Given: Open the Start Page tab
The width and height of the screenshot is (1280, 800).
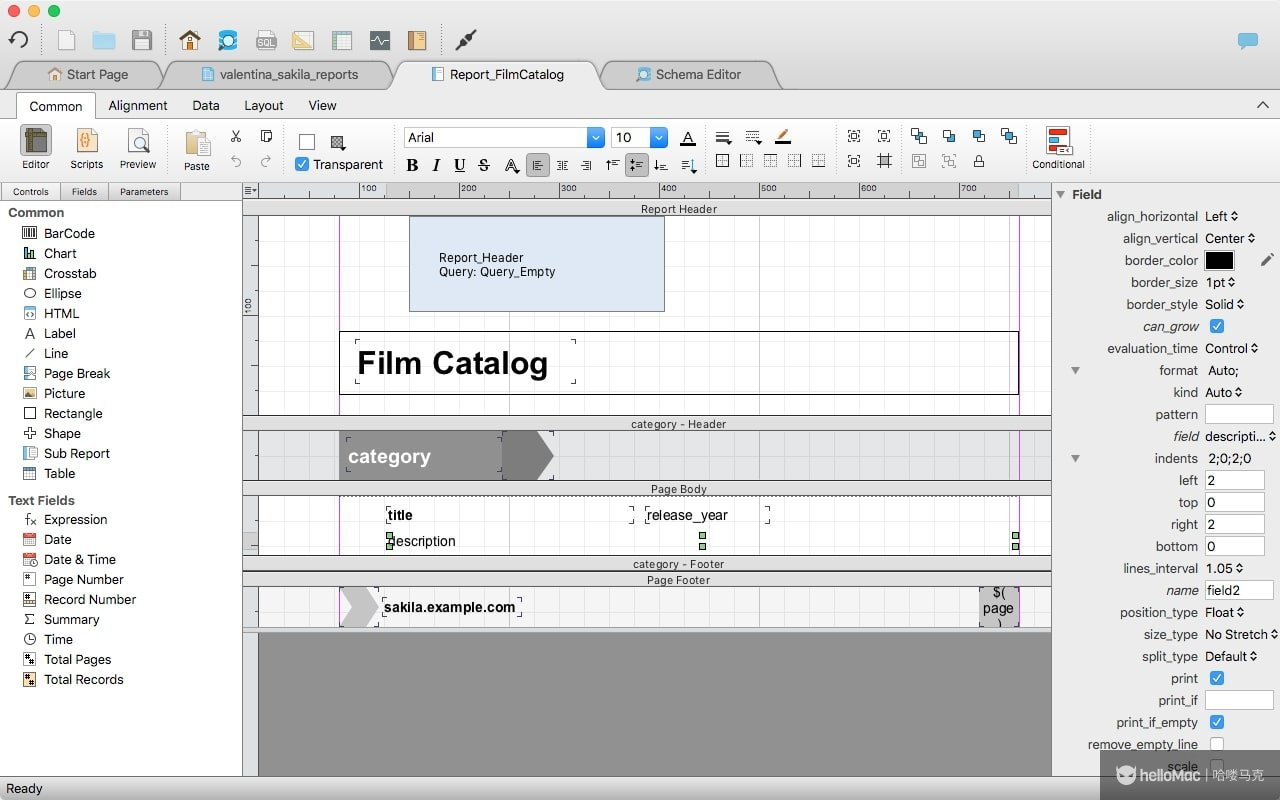Looking at the screenshot, I should 87,74.
